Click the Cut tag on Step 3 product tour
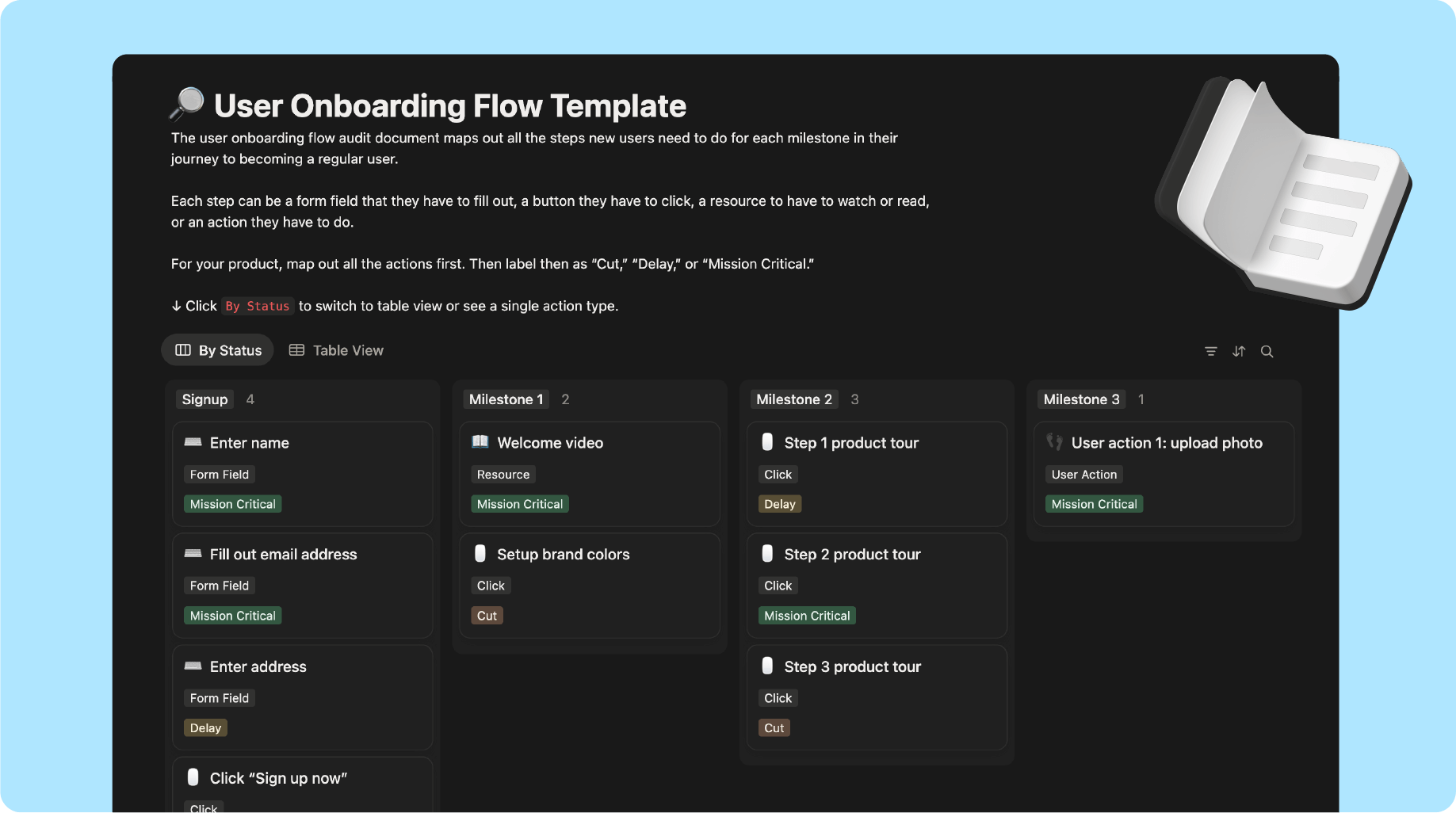The height and width of the screenshot is (813, 1456). (x=774, y=728)
